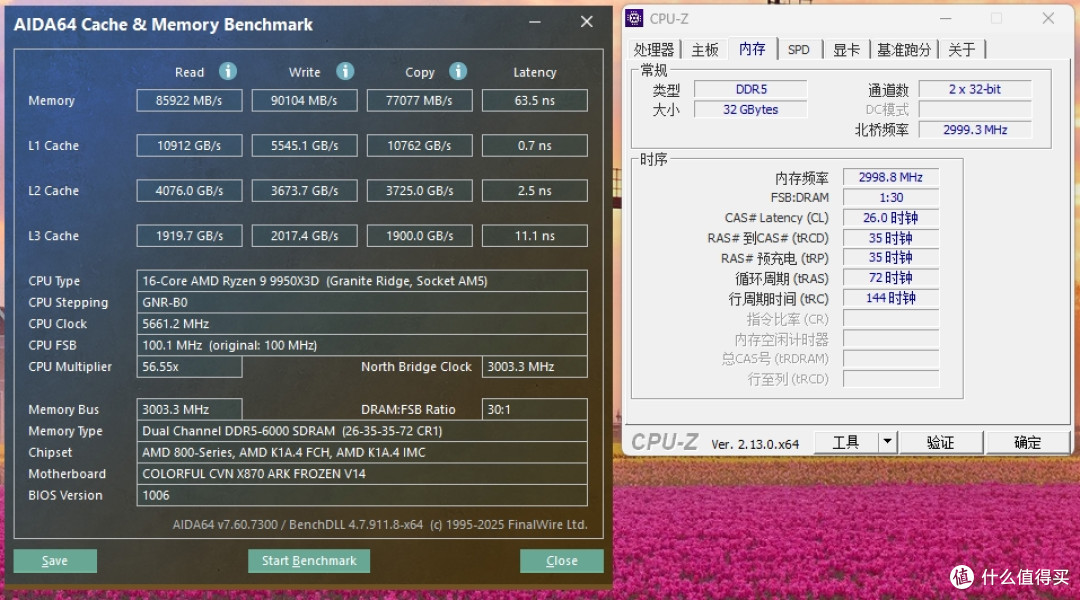
Task: Click the Write info icon
Action: point(345,71)
